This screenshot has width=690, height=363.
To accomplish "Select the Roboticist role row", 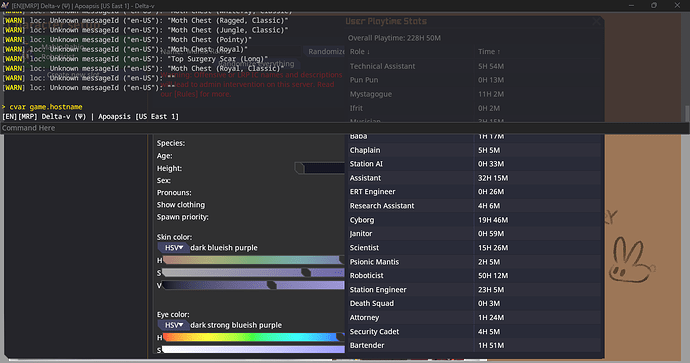I will (x=474, y=275).
